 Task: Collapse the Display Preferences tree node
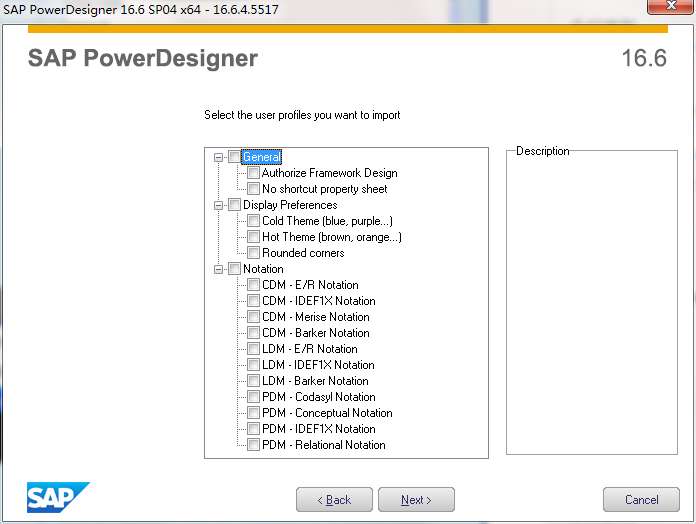218,205
